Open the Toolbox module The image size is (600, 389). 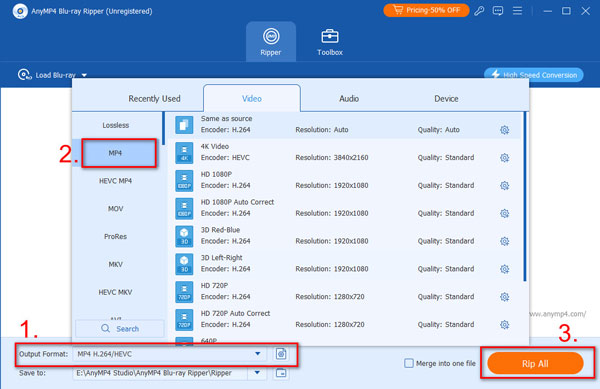pos(329,42)
